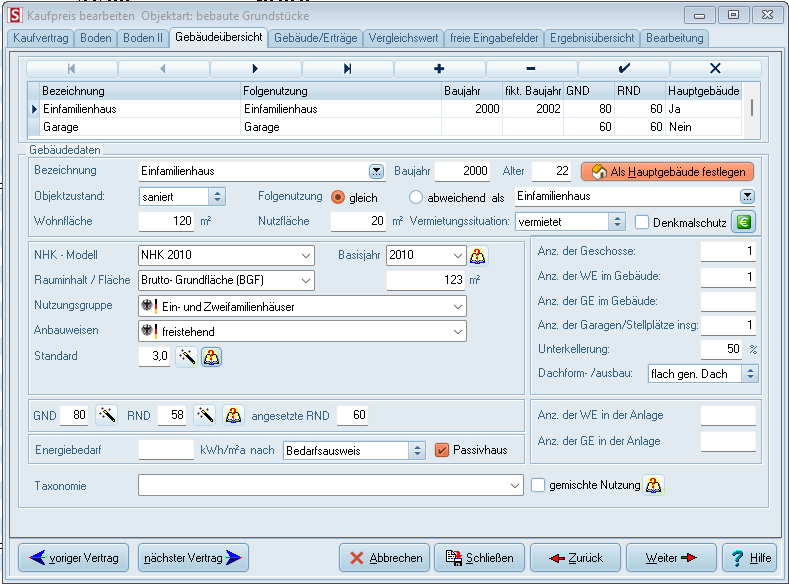
Task: Click the info icon next to Basisjahr dropdown
Action: coord(478,255)
